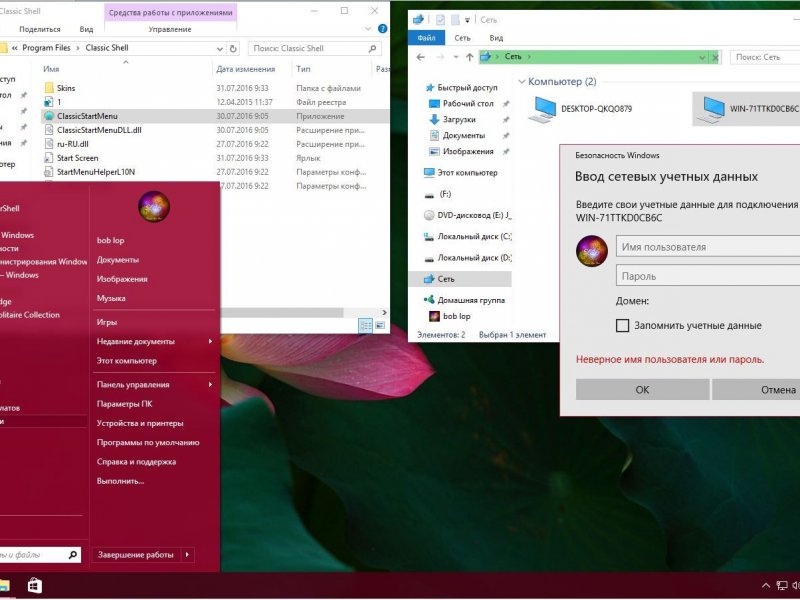Expand the ribbon in Classic Shell window
The height and width of the screenshot is (600, 800).
coord(367,29)
